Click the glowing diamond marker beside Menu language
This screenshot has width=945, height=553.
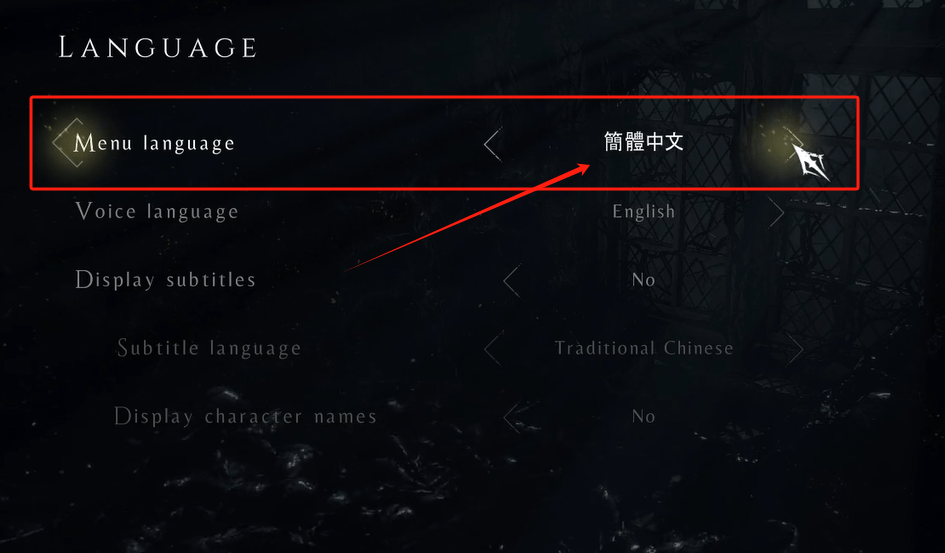68,143
